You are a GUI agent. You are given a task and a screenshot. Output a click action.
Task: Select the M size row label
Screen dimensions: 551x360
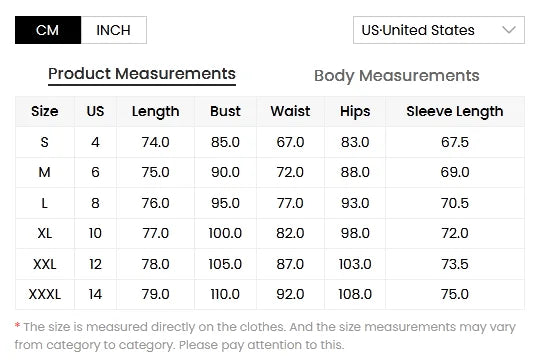click(45, 172)
